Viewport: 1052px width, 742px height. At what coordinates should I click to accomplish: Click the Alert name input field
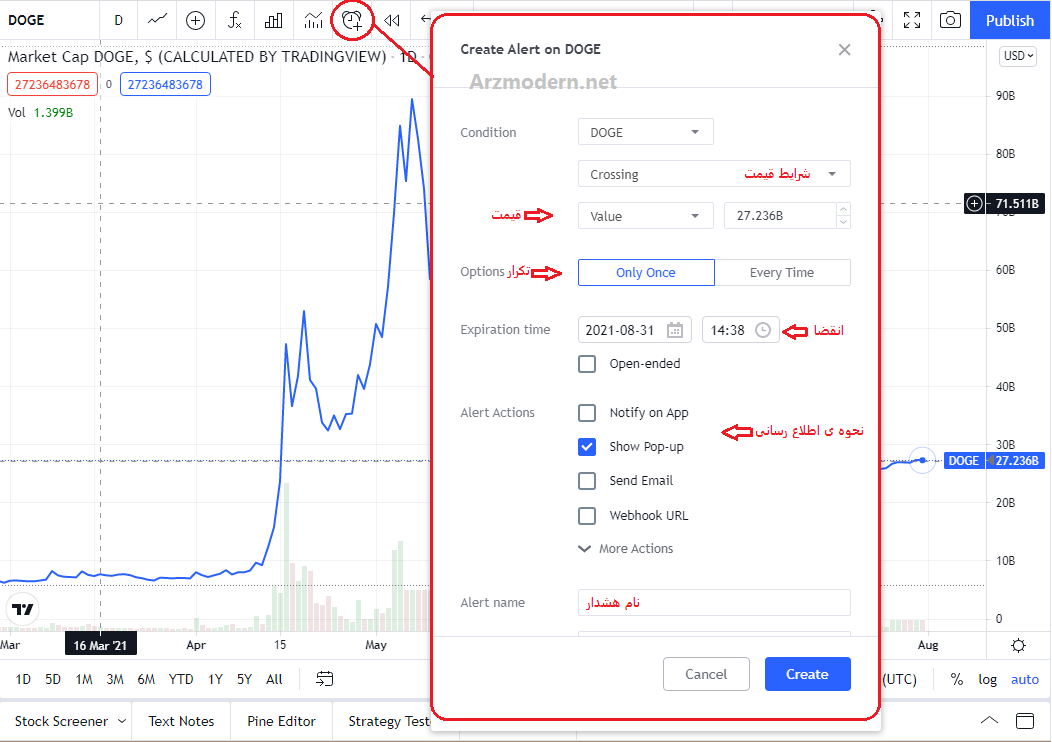pyautogui.click(x=714, y=602)
